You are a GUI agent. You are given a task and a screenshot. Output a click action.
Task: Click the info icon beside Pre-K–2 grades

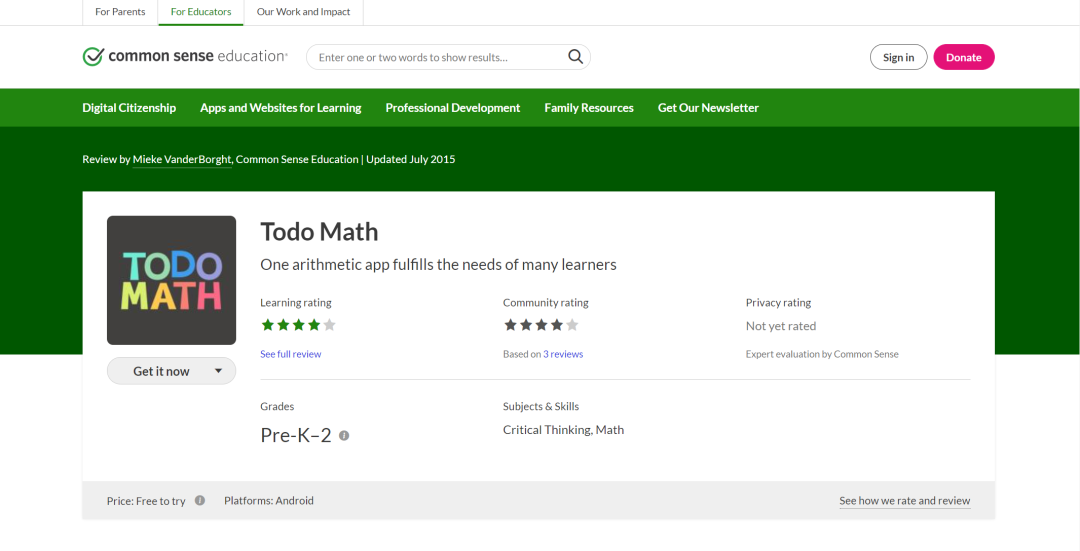tap(344, 435)
